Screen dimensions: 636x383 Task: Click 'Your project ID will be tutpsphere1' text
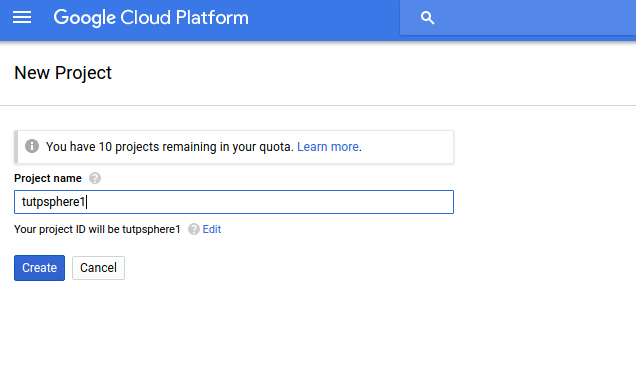pyautogui.click(x=97, y=229)
